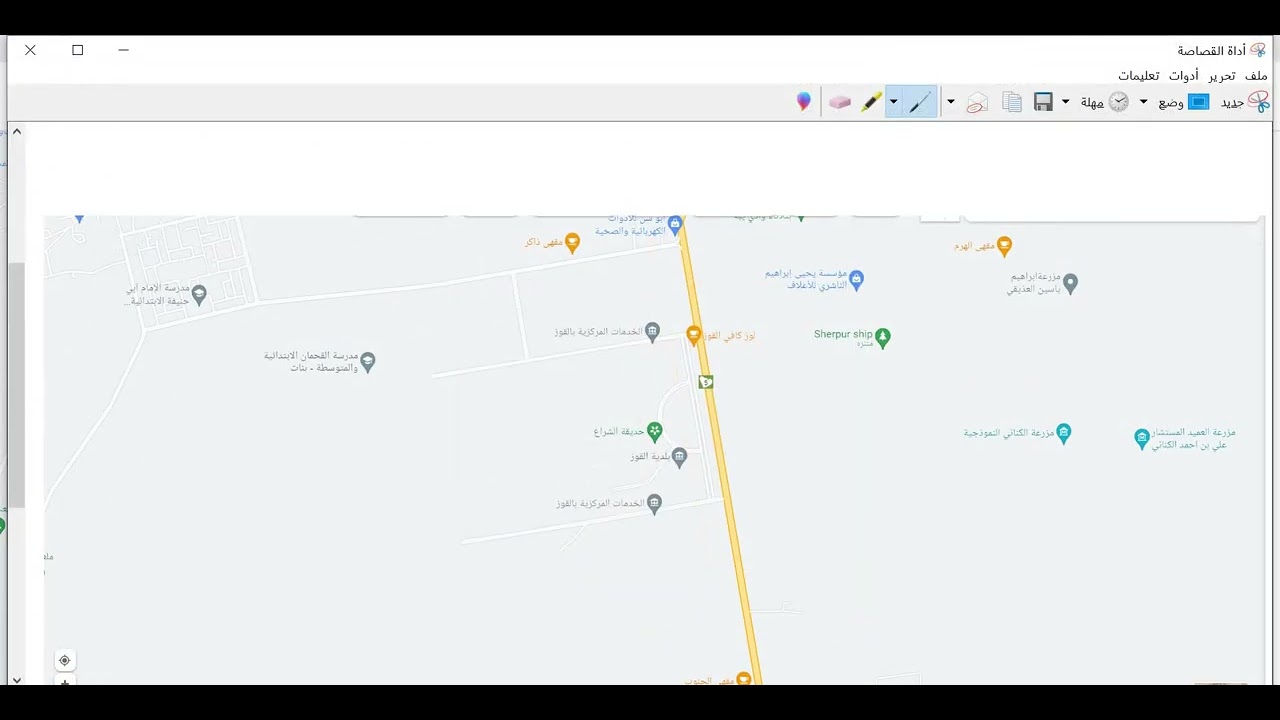The width and height of the screenshot is (1280, 720).
Task: Click the vertical scrollbar thumb
Action: point(16,385)
